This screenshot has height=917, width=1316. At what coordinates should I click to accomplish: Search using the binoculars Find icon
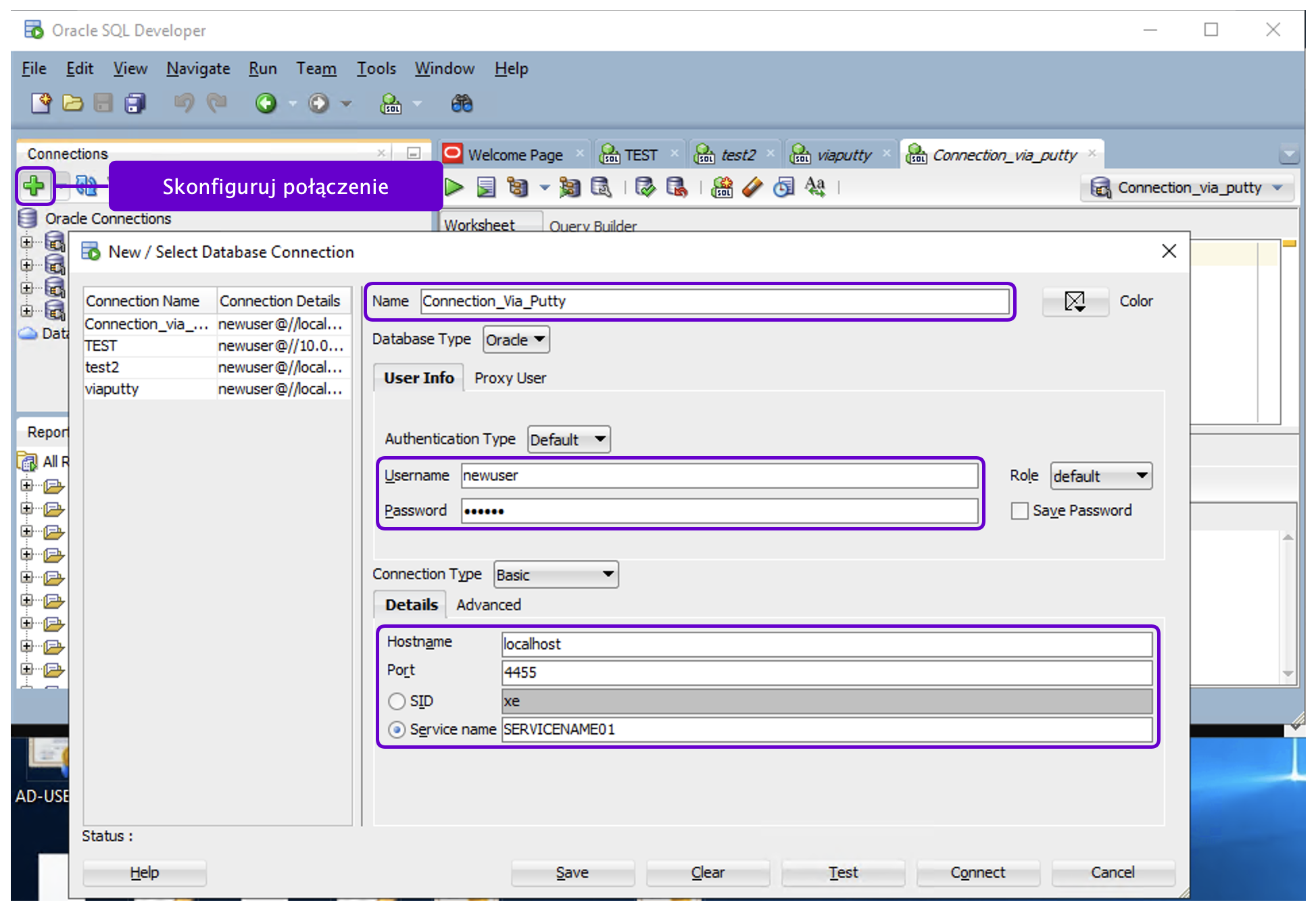(x=462, y=103)
